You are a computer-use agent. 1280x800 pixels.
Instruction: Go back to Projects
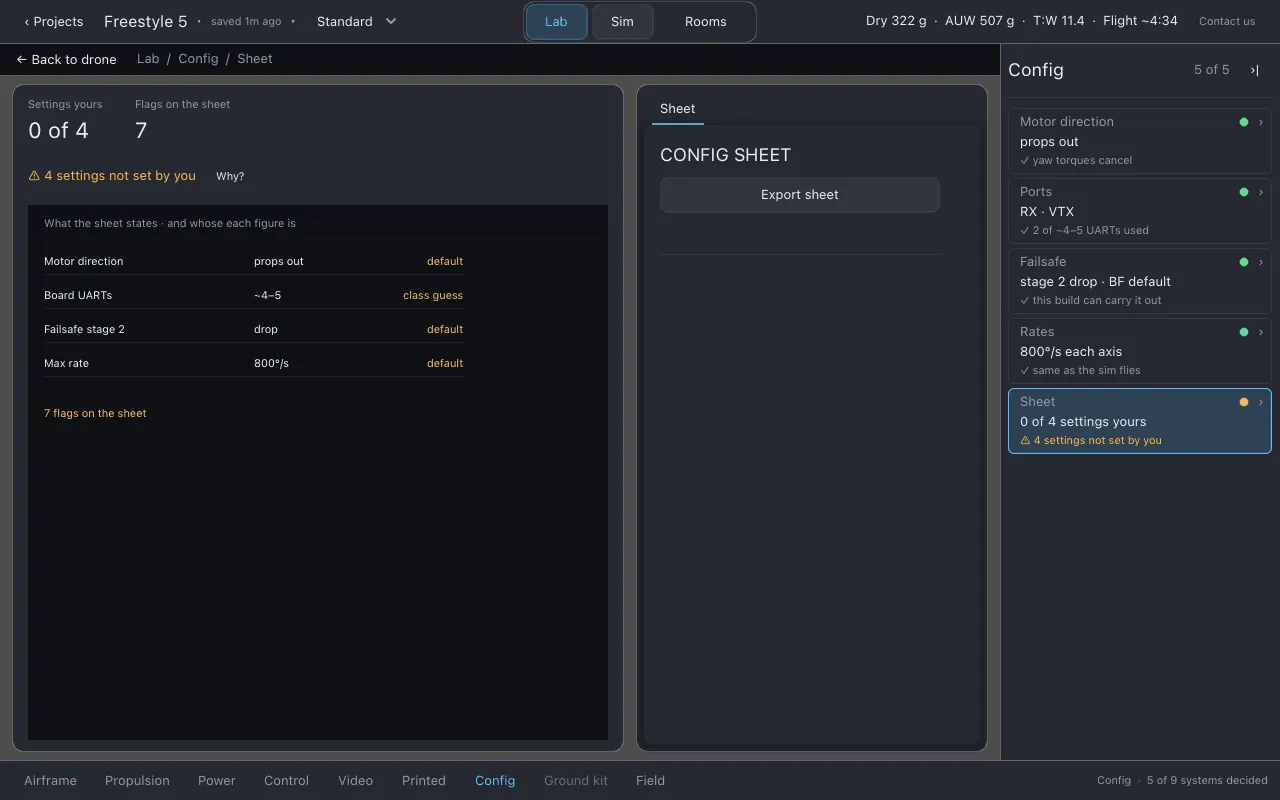coord(54,21)
